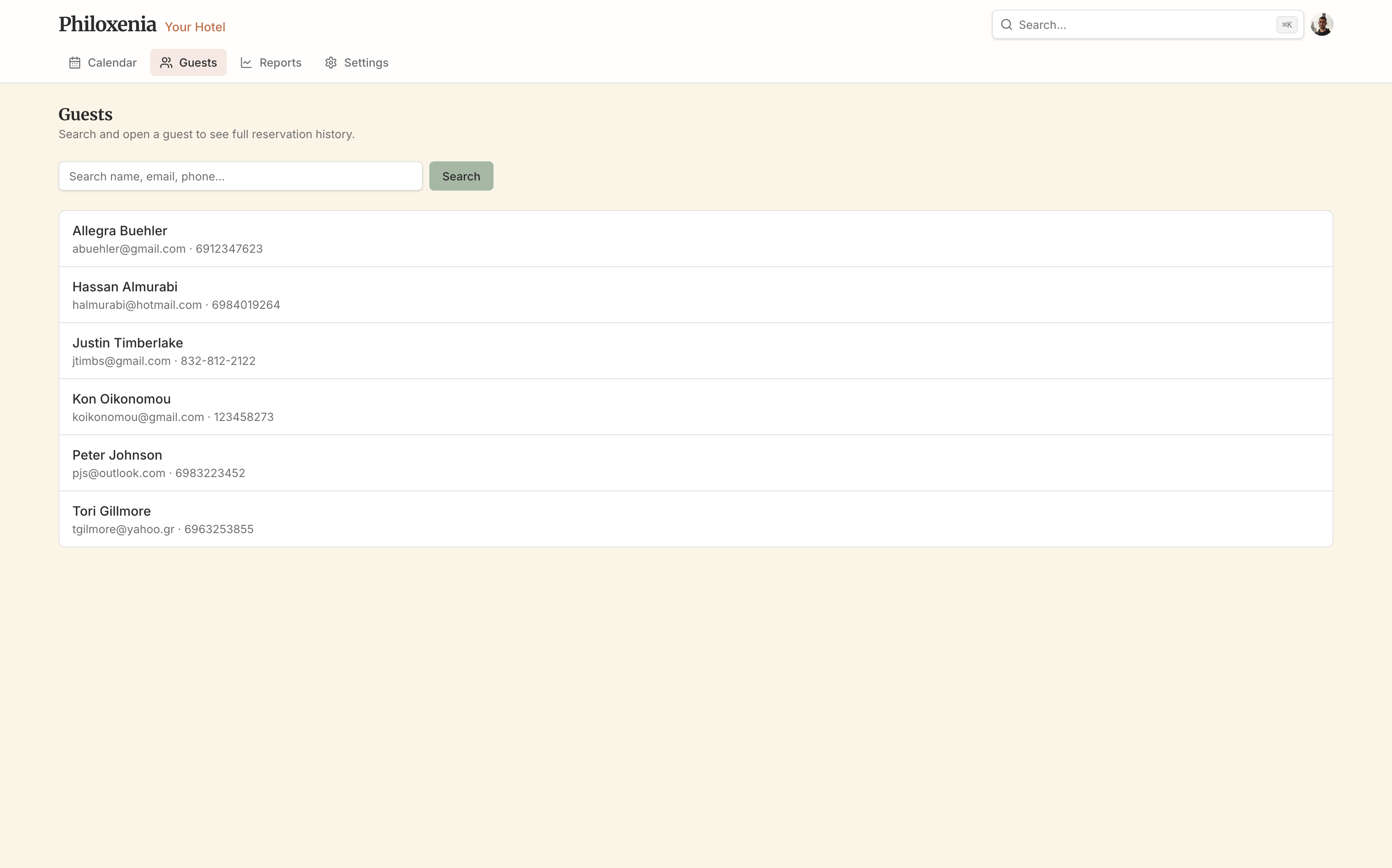Screen dimensions: 1392x868
Task: Click the magnifier icon in top search
Action: [x=1006, y=25]
